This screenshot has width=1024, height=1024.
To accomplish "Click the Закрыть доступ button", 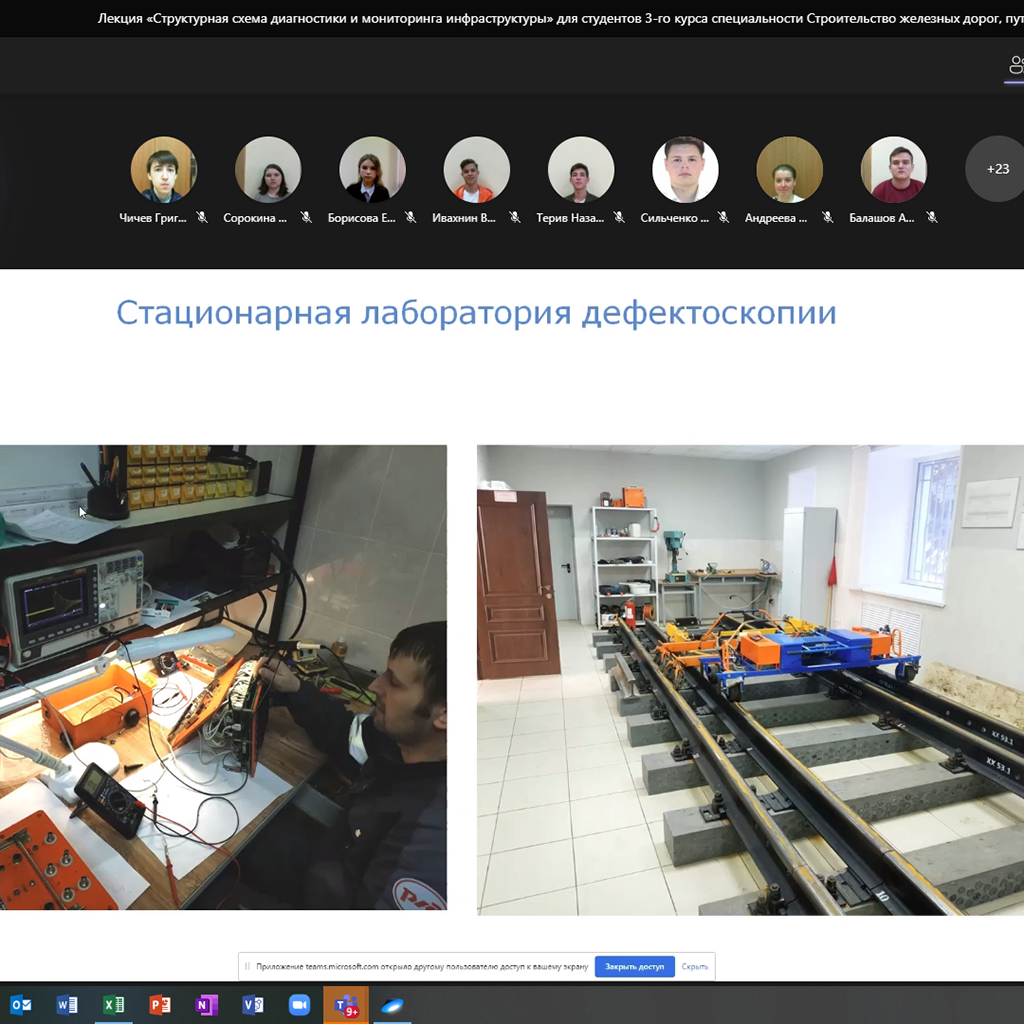I will click(634, 967).
